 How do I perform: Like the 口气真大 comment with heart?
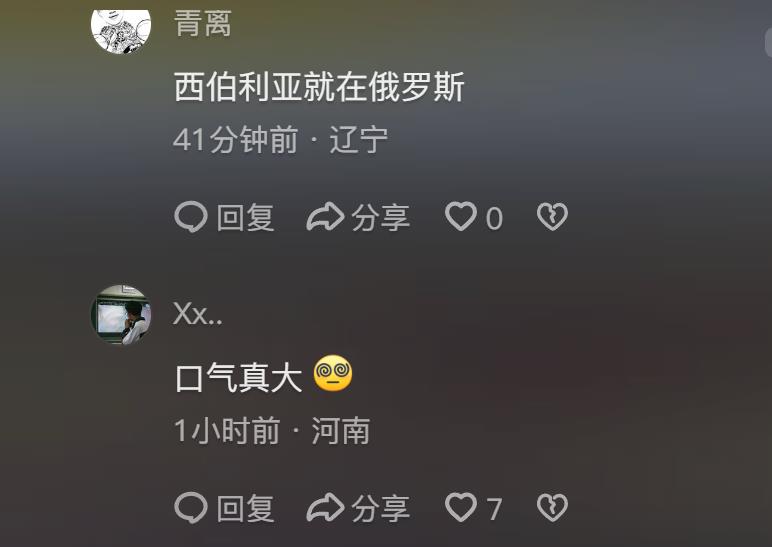461,508
